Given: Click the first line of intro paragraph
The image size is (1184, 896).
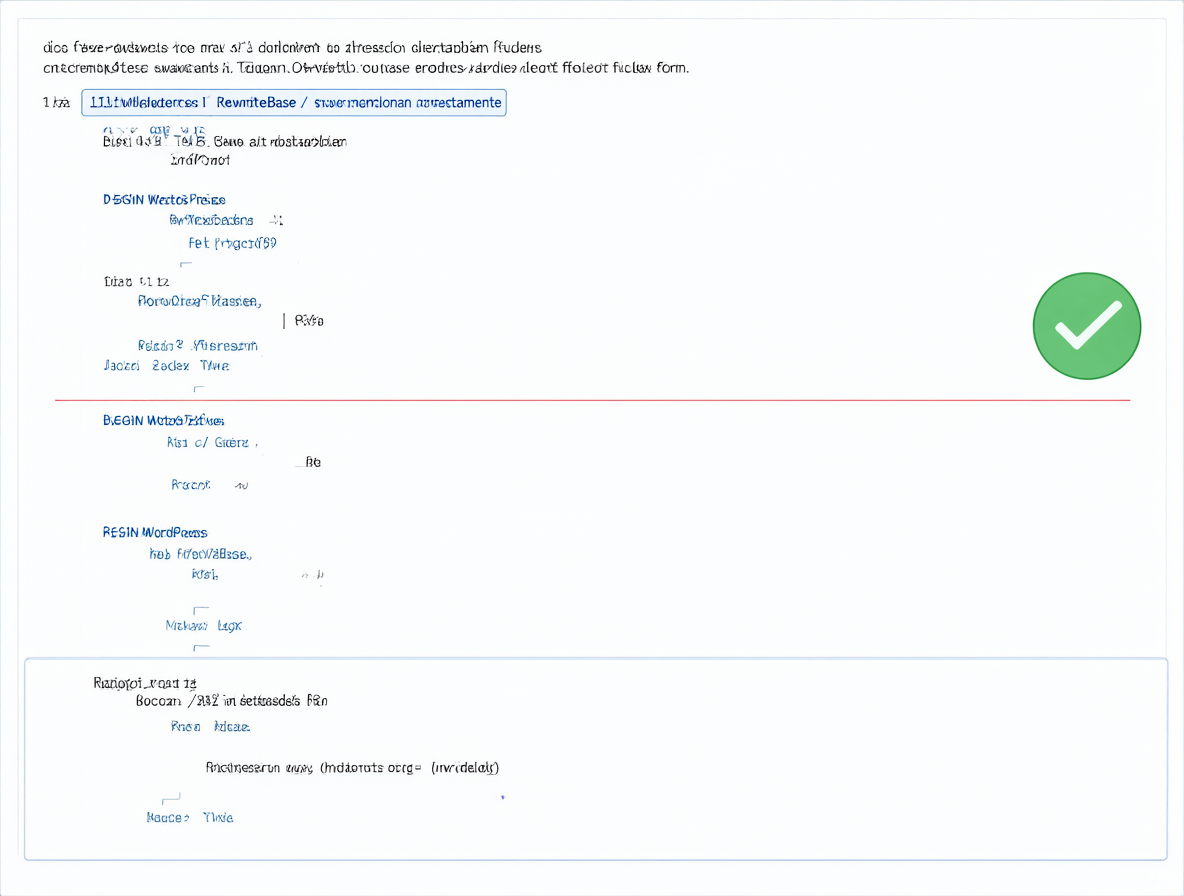Looking at the screenshot, I should point(292,48).
